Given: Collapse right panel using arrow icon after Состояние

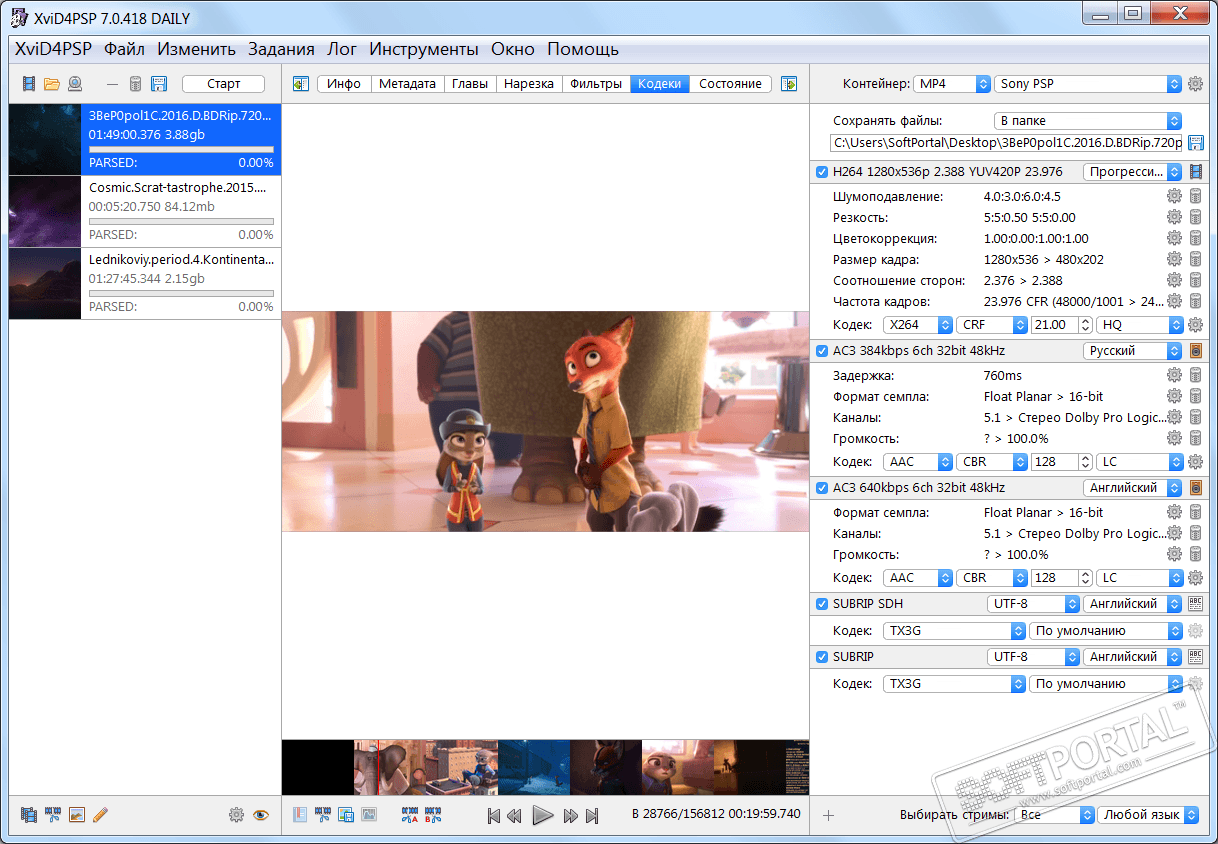Looking at the screenshot, I should [789, 84].
